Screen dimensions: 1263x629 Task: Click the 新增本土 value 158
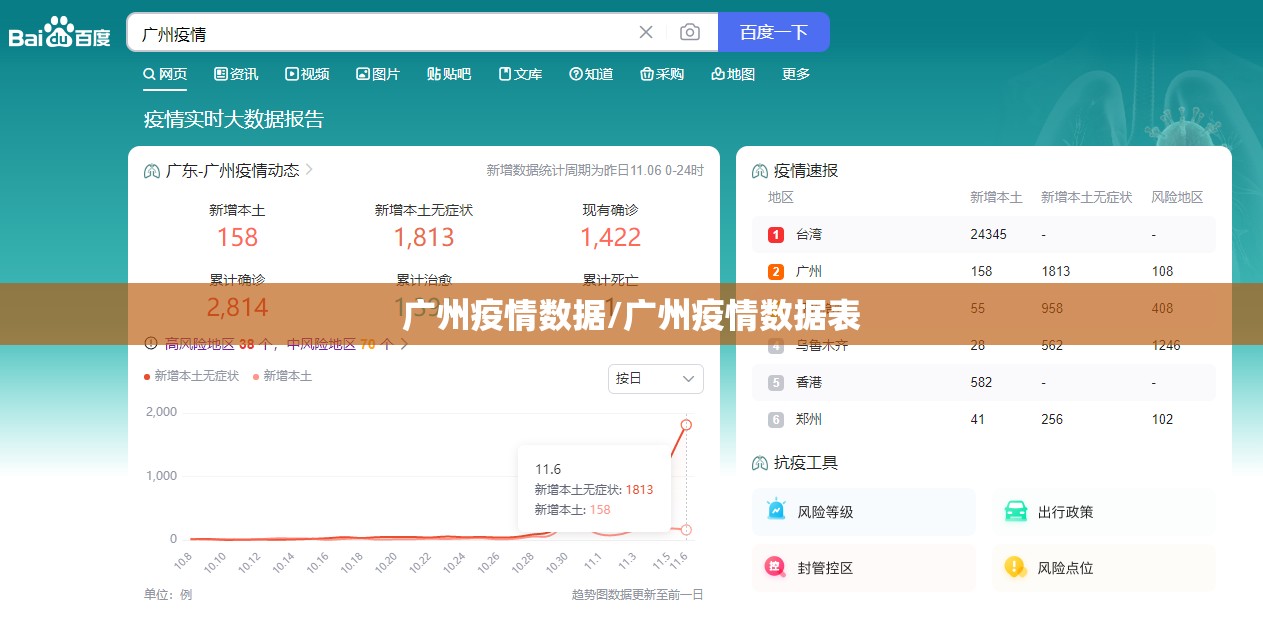pos(237,237)
